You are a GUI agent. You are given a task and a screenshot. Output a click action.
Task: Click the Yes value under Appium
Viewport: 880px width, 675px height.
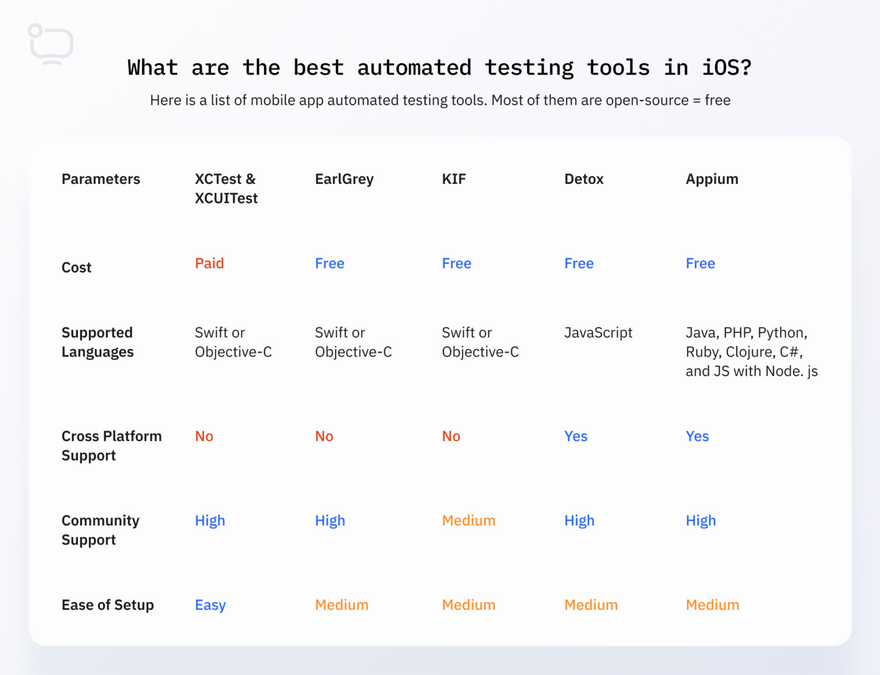coord(697,436)
